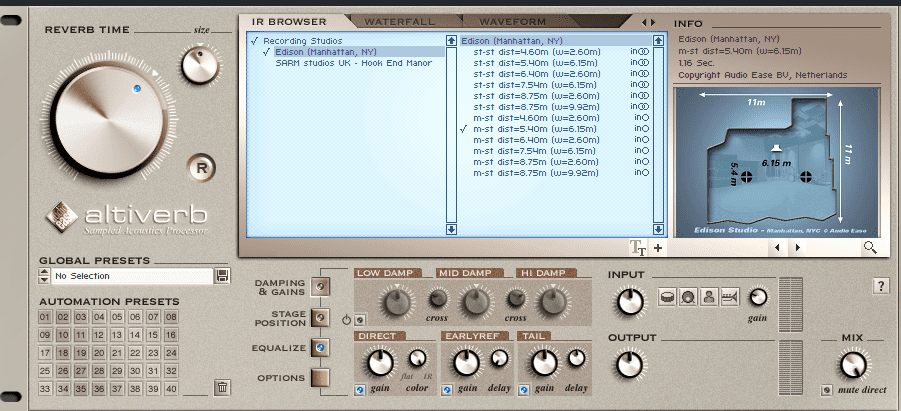The image size is (901, 411).
Task: Change browser text size with TT icon
Action: point(638,248)
